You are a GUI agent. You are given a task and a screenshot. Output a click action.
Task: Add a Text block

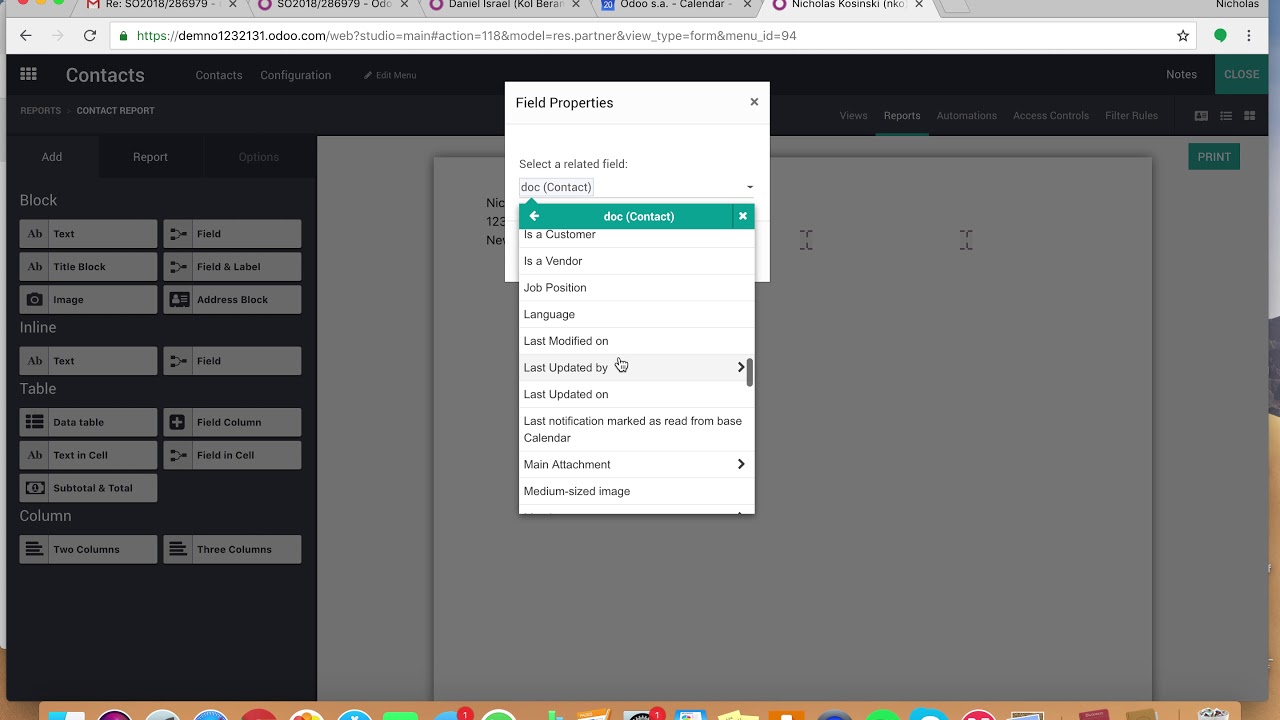[88, 234]
